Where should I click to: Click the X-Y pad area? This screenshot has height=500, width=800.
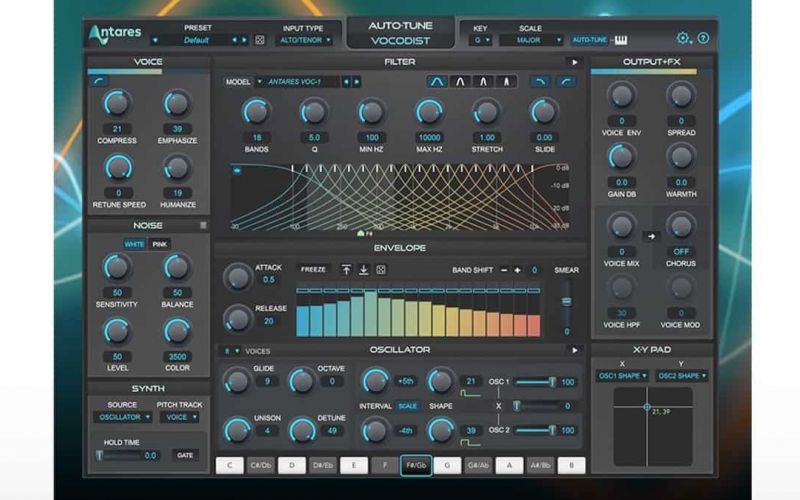pos(652,425)
